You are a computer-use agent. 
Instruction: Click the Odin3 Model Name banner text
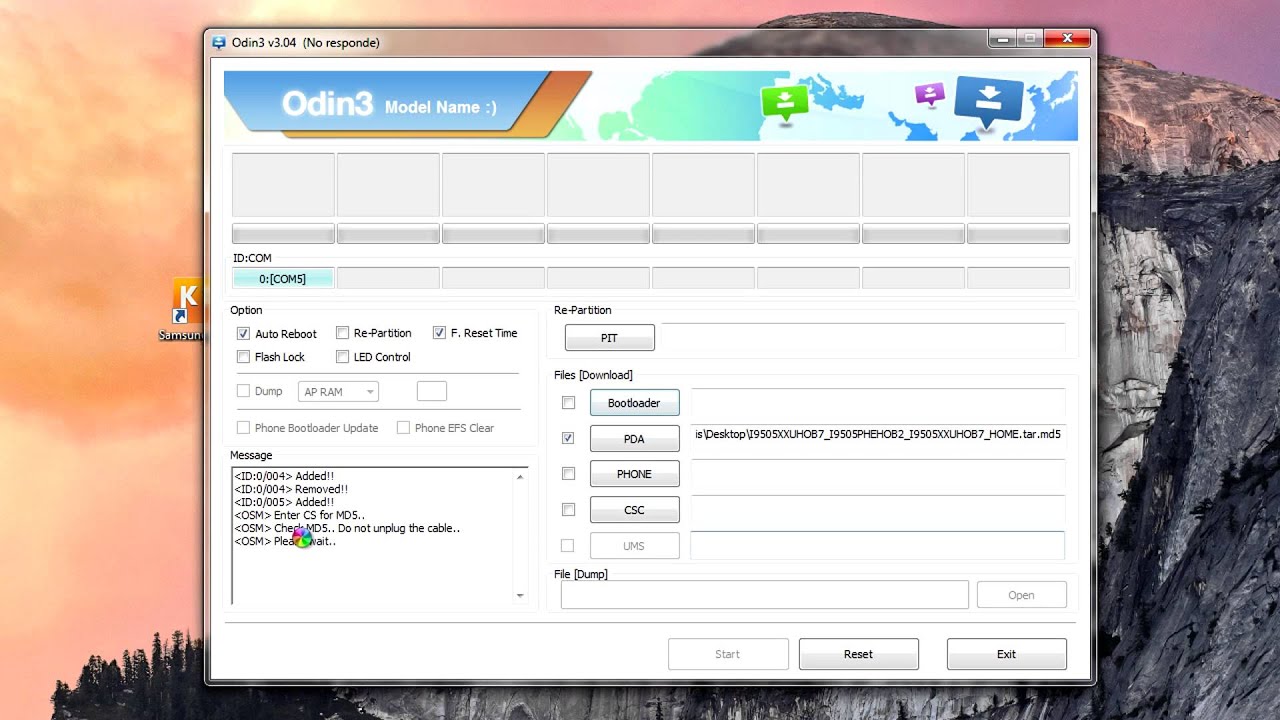389,105
